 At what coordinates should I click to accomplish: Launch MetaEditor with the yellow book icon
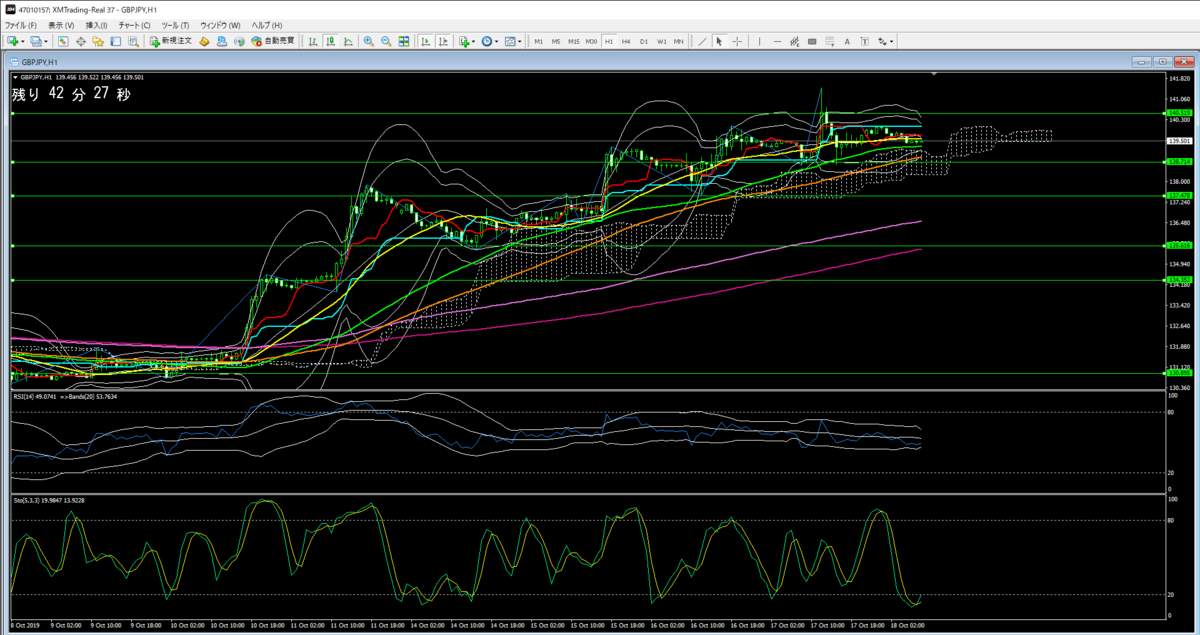[x=204, y=41]
